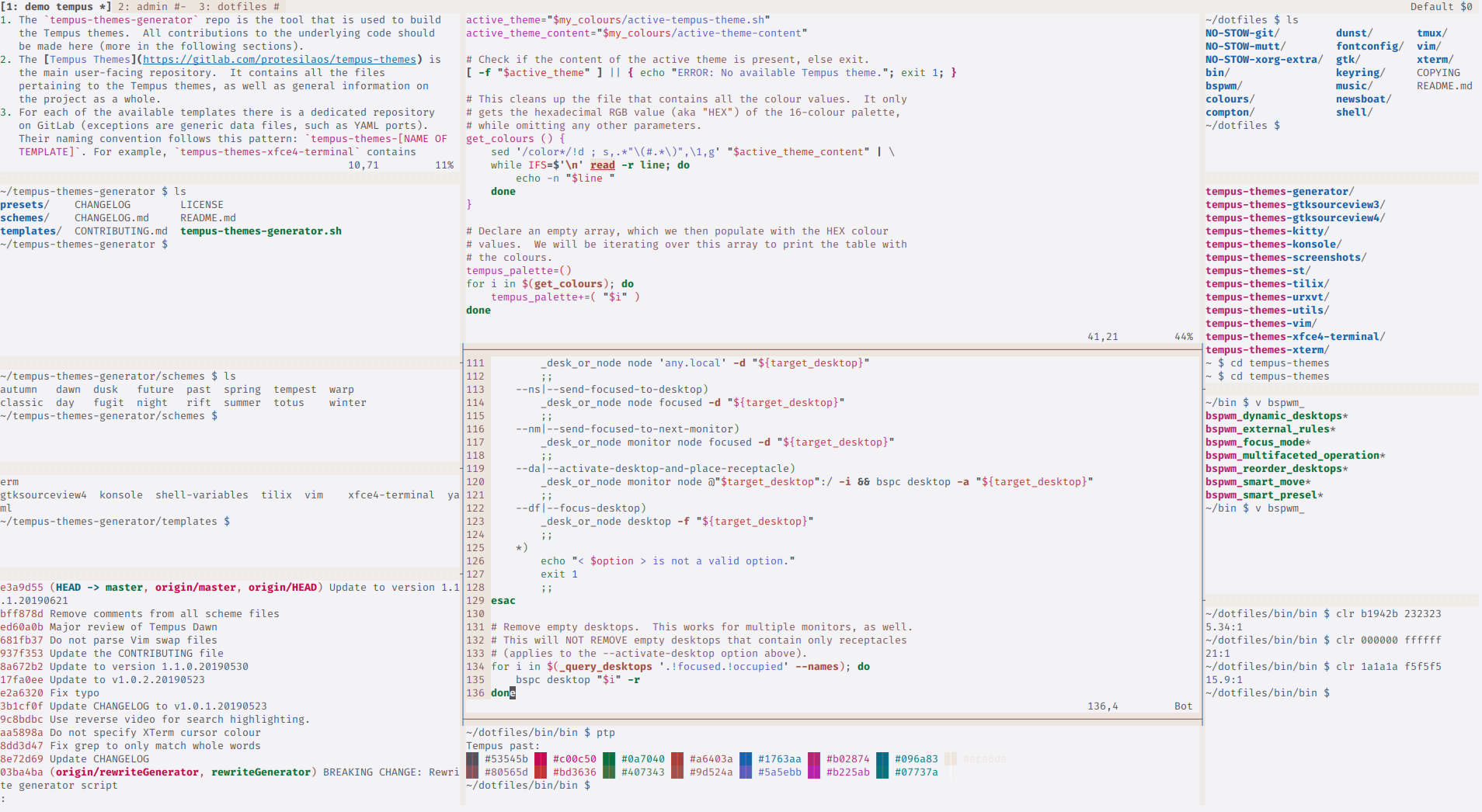1482x812 pixels.
Task: Click 'README.md' in the dotfiles listing
Action: click(1445, 86)
